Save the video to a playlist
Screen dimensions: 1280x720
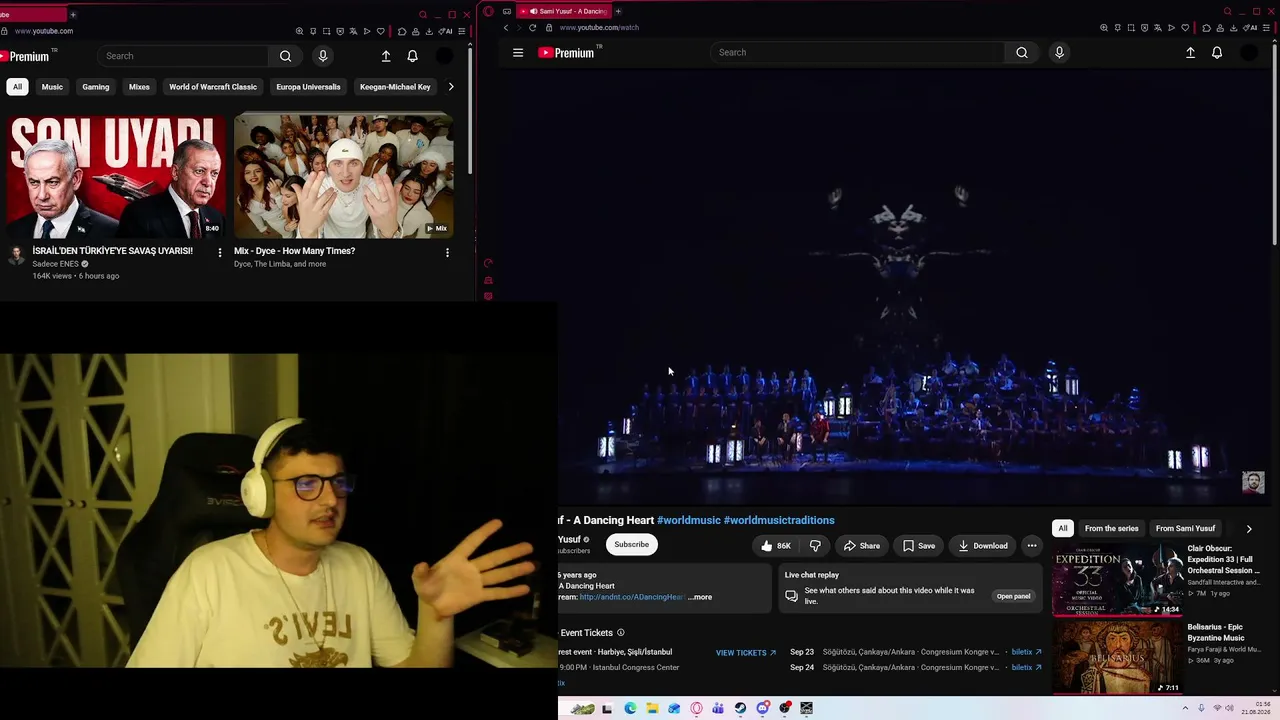[919, 546]
